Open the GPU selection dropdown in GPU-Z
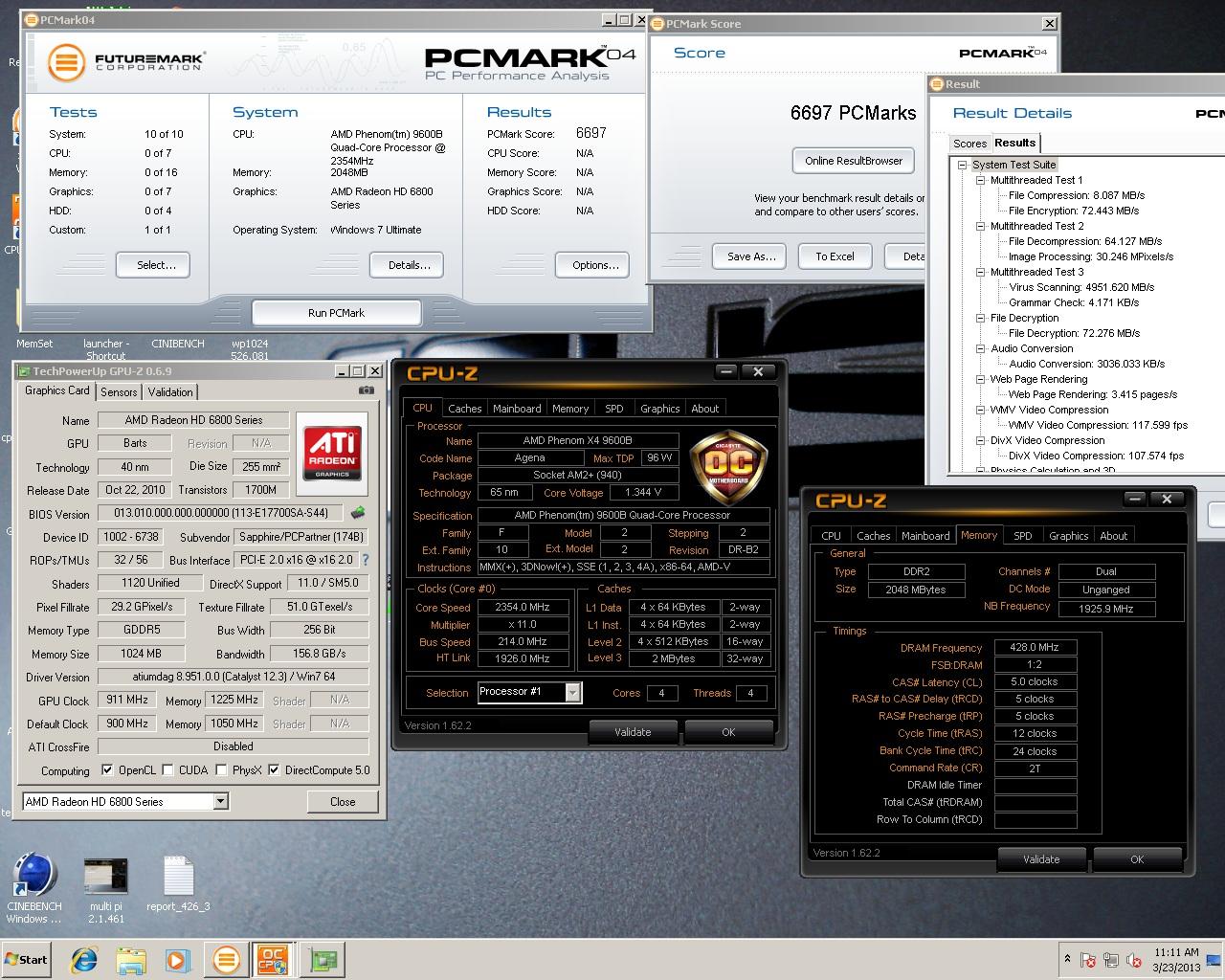The width and height of the screenshot is (1225, 980). coord(221,802)
